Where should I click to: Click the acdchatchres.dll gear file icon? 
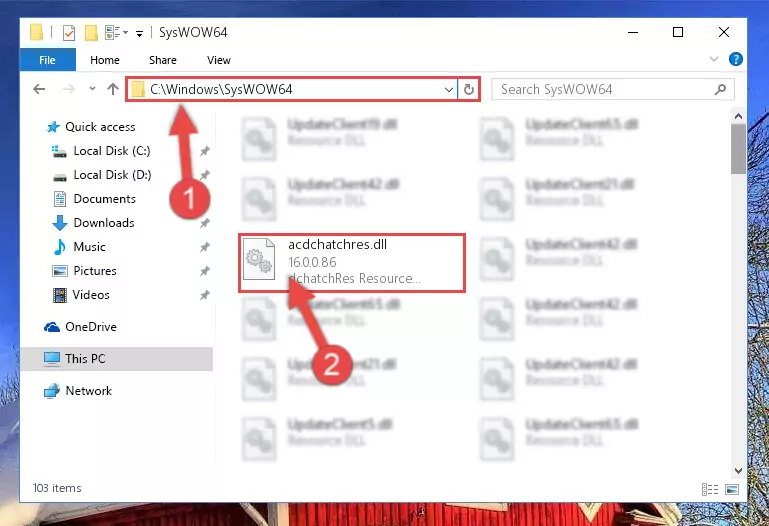click(259, 259)
